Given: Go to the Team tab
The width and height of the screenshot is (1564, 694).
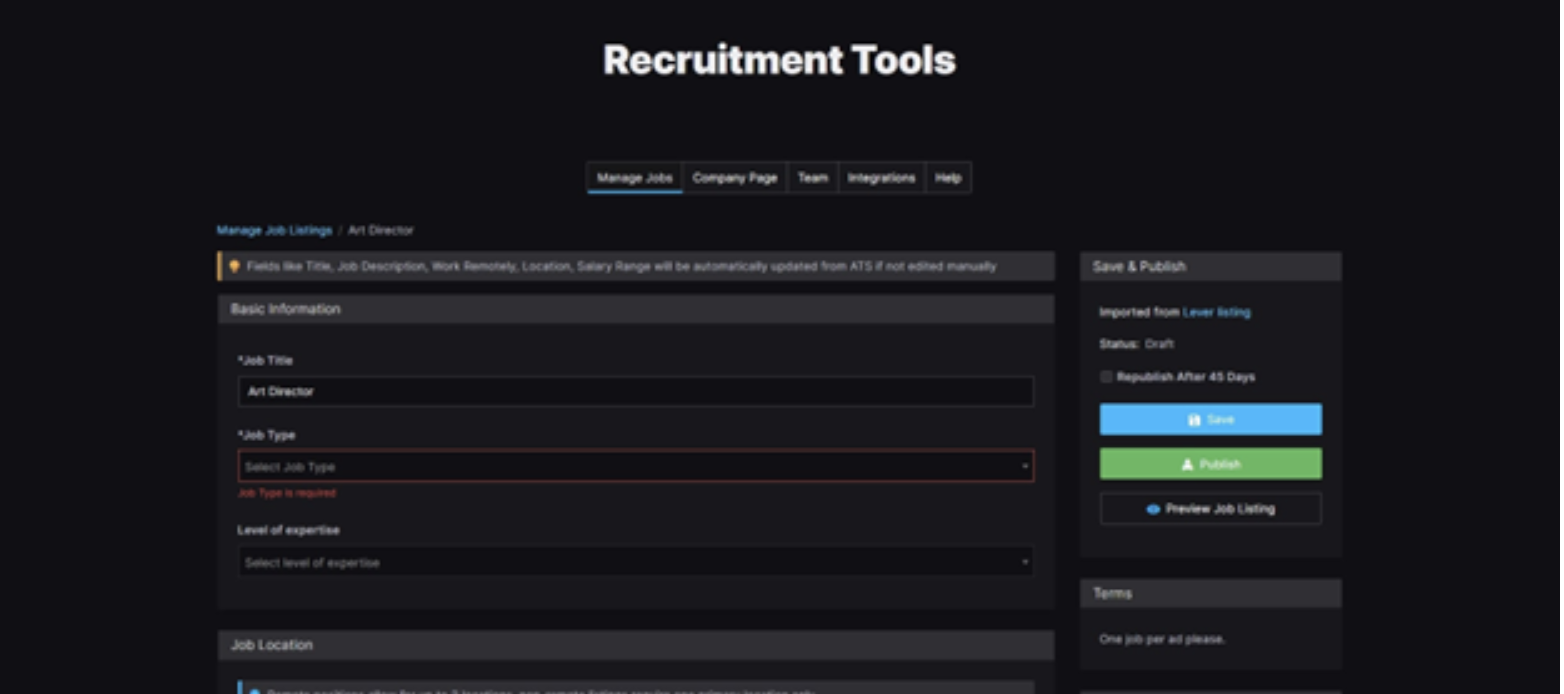Looking at the screenshot, I should pyautogui.click(x=812, y=178).
